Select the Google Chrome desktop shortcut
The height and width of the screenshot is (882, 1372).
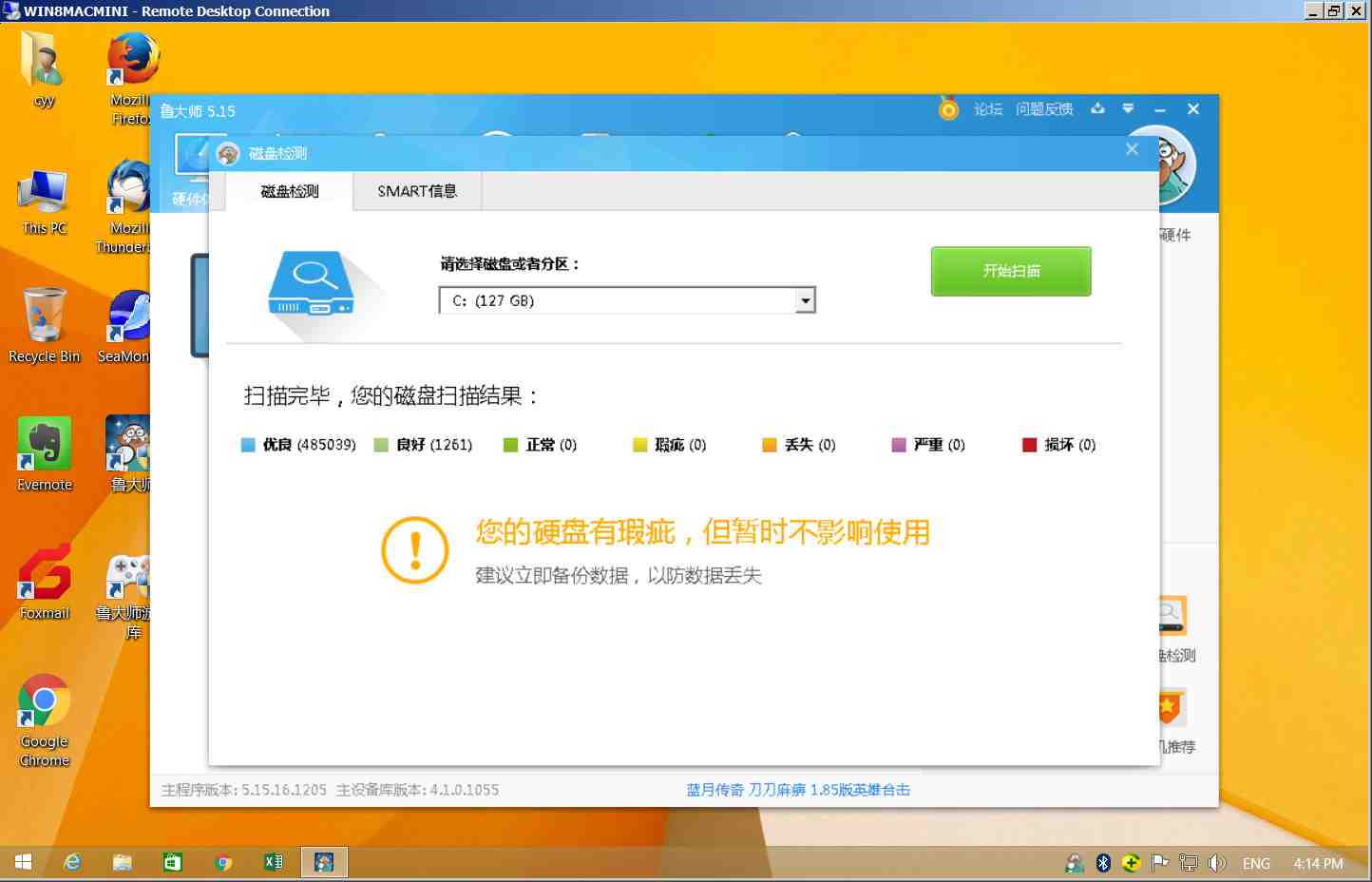[x=44, y=720]
